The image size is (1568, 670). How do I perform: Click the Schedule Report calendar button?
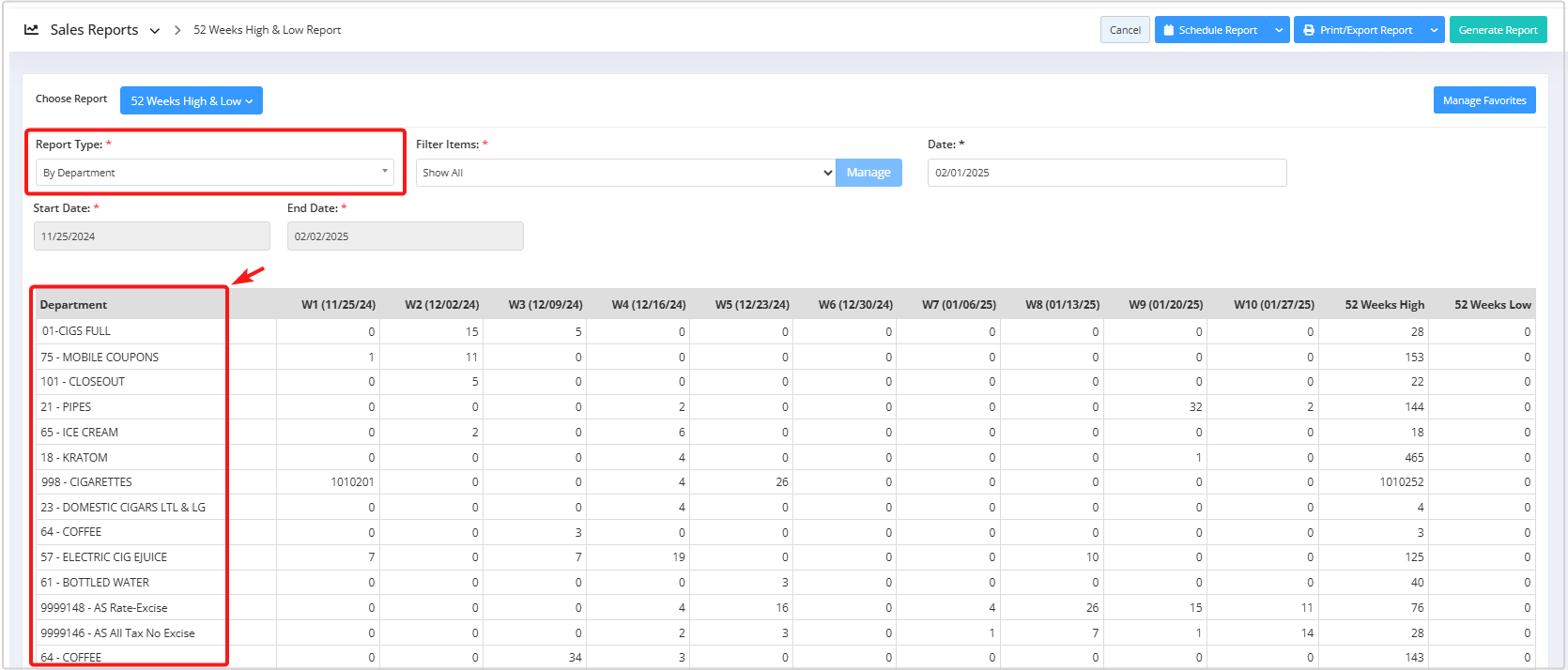(x=1210, y=30)
